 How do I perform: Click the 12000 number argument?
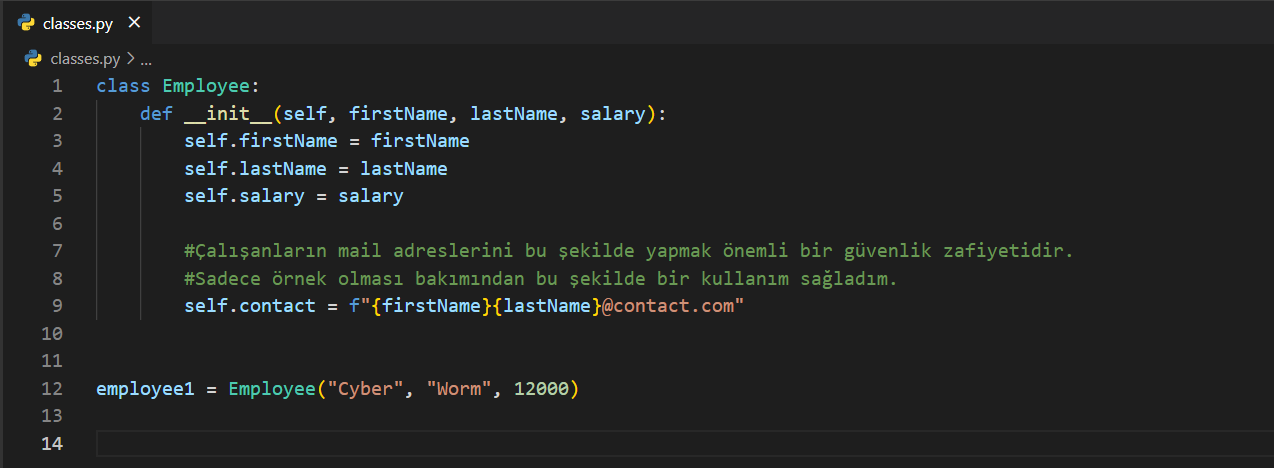click(541, 389)
